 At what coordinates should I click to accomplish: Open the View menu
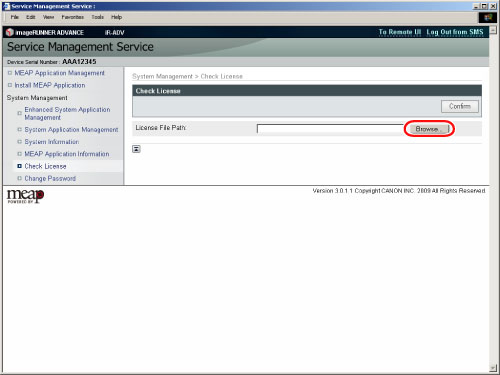pyautogui.click(x=48, y=17)
